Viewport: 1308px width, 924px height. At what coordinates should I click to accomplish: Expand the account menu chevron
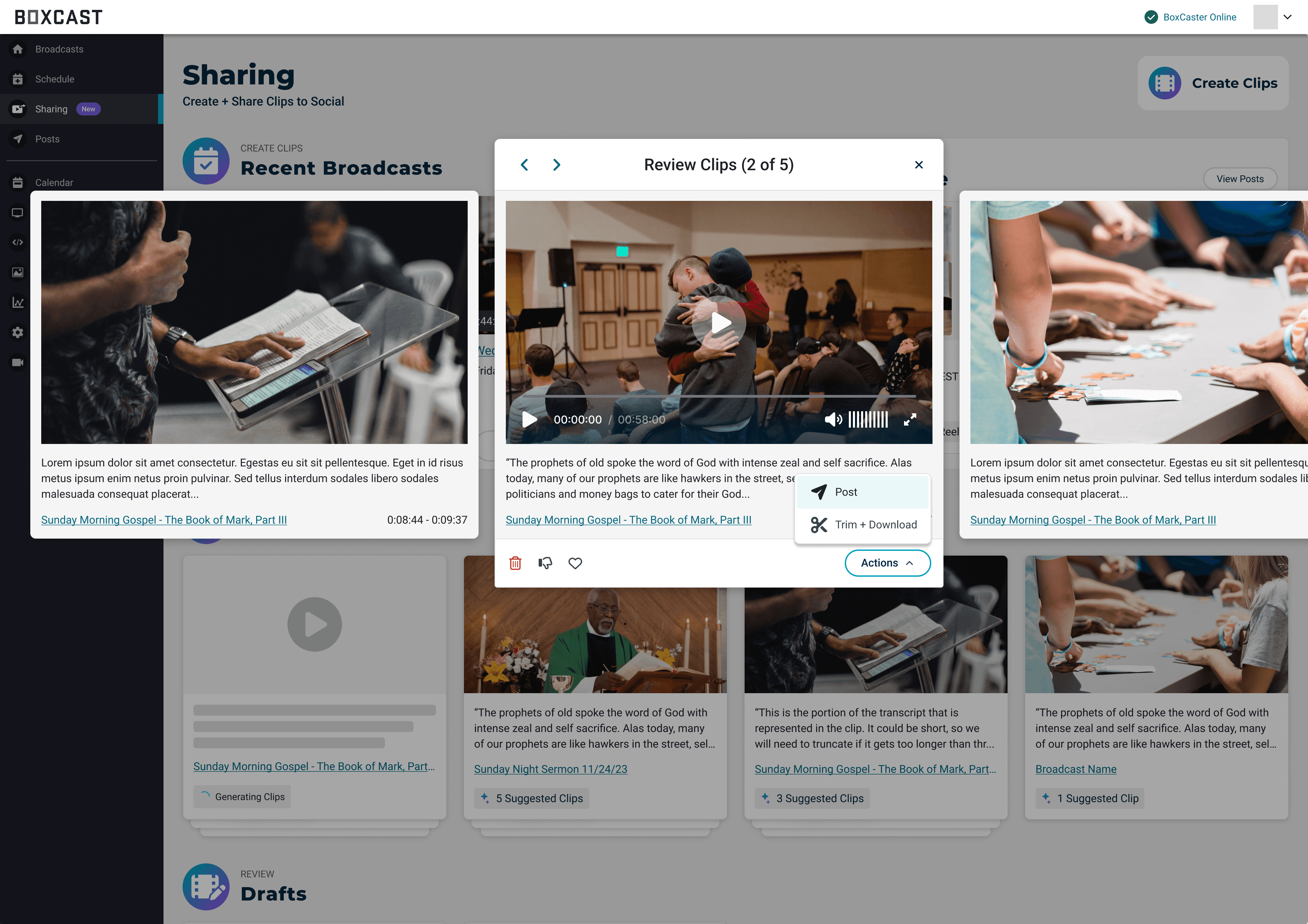point(1288,17)
